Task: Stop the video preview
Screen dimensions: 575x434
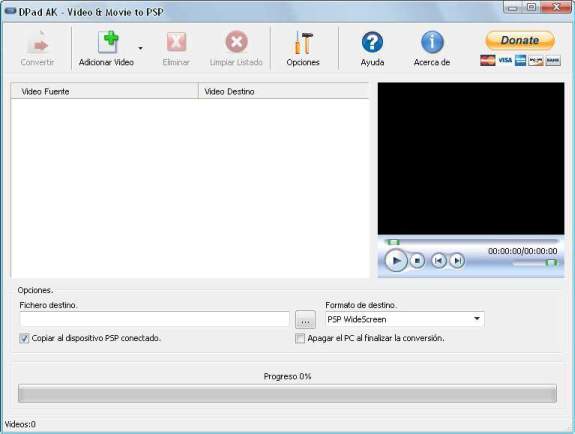Action: click(417, 260)
